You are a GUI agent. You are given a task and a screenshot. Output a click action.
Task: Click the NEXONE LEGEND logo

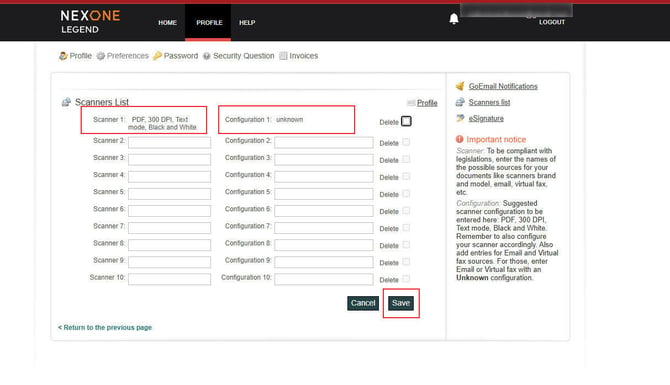[x=90, y=22]
